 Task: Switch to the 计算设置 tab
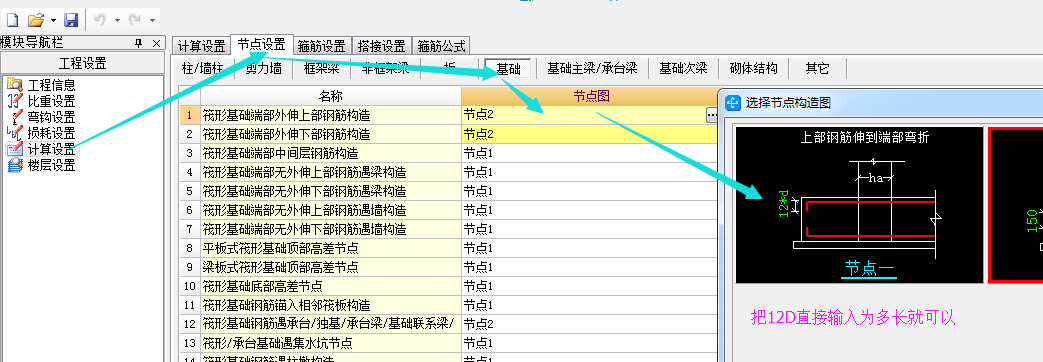point(201,46)
